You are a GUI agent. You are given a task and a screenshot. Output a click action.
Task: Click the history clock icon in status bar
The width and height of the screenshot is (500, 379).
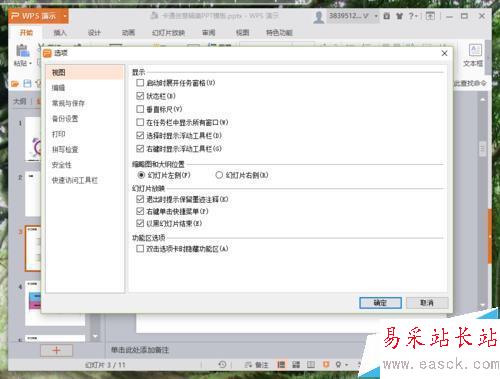coord(222,364)
